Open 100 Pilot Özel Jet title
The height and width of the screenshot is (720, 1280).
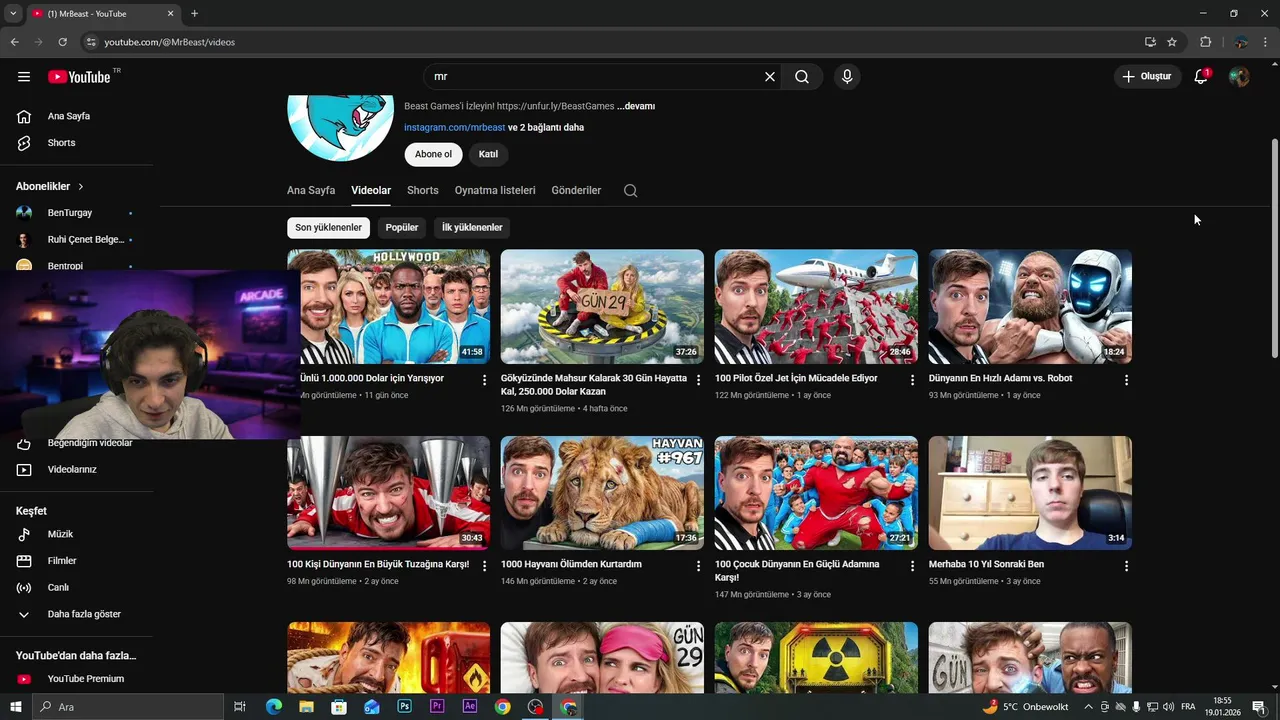pos(796,379)
